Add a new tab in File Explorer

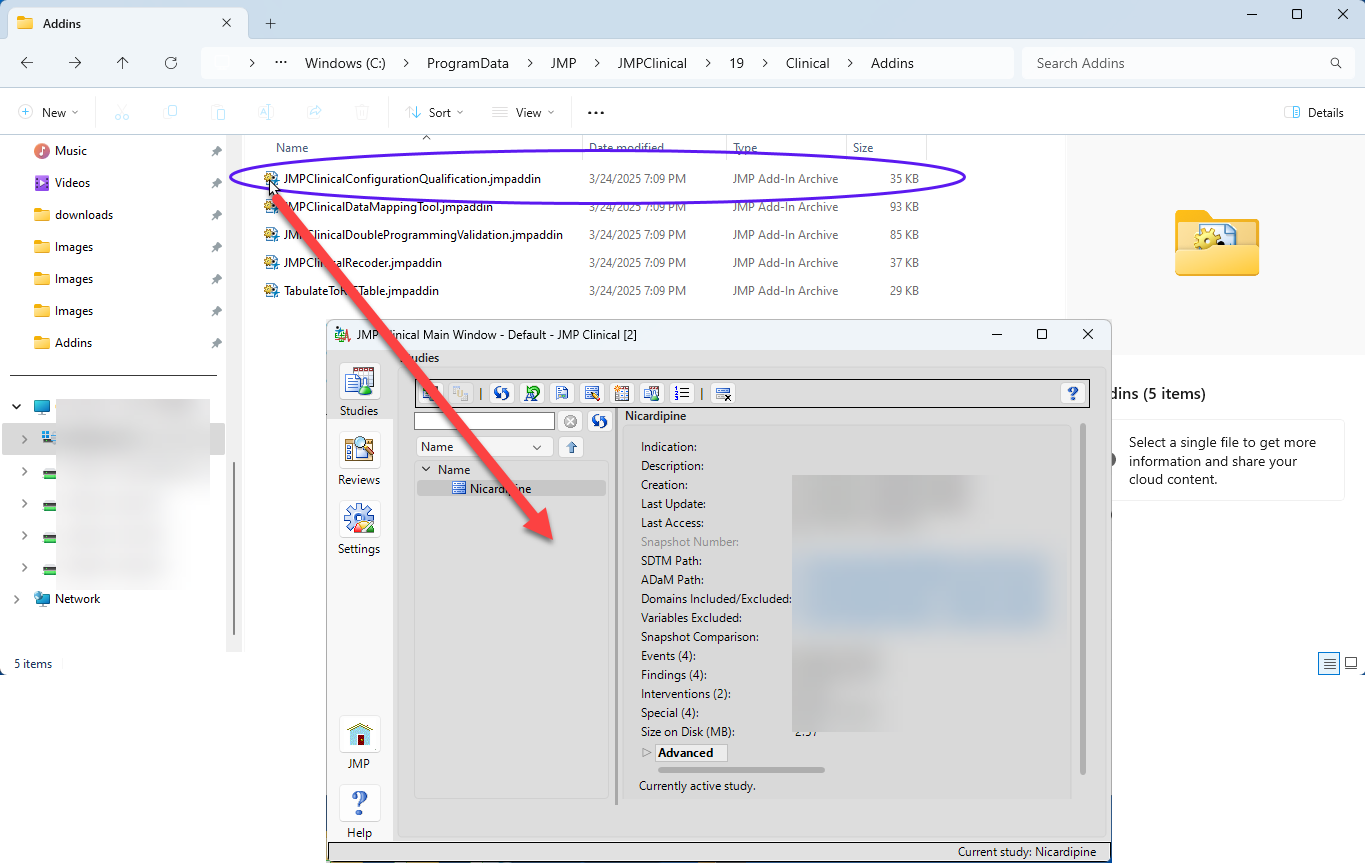tap(270, 23)
